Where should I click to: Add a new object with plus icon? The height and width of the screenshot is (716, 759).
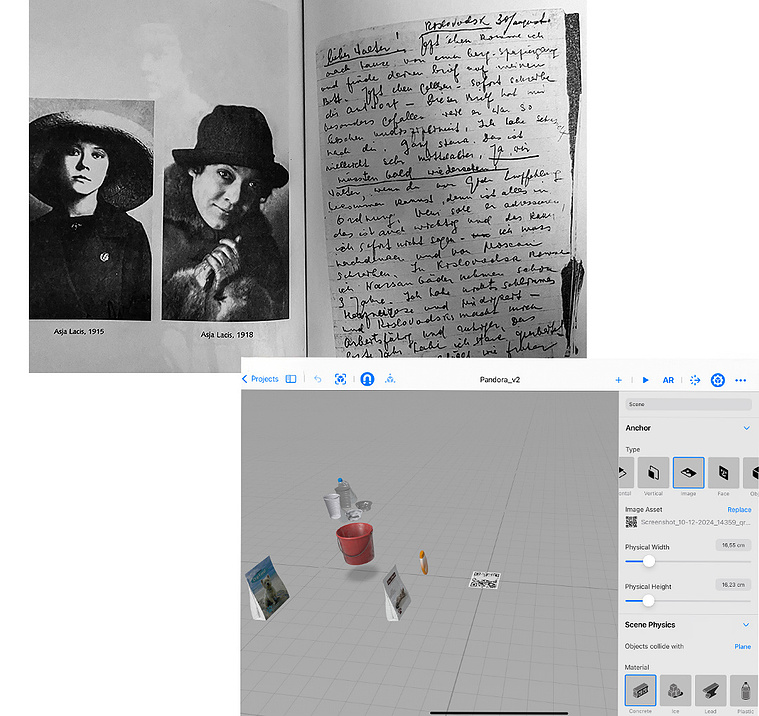click(618, 380)
